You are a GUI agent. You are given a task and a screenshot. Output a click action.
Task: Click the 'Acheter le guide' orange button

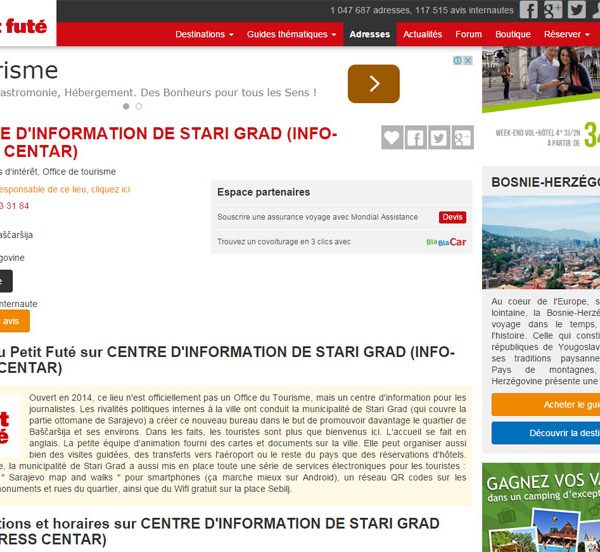546,404
